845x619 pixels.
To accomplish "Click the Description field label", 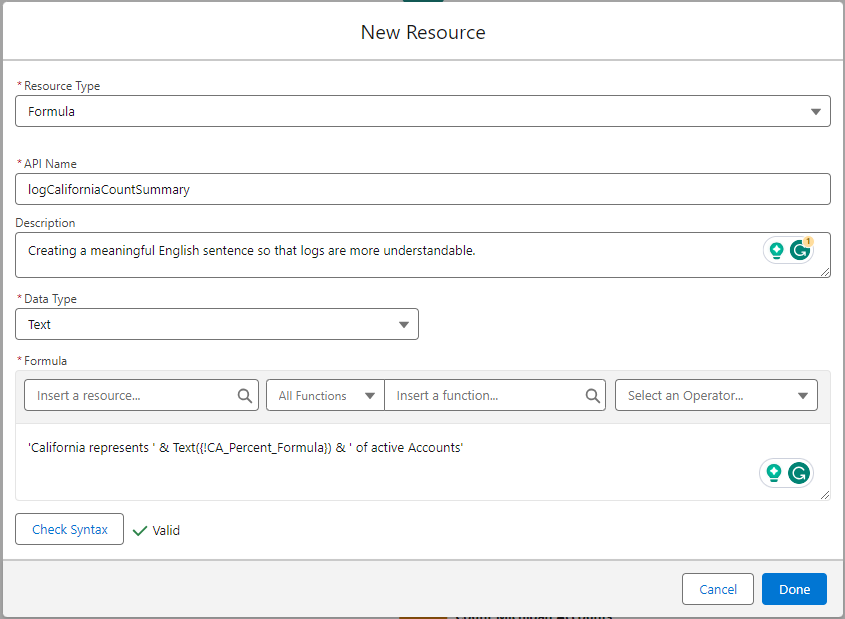I will pyautogui.click(x=45, y=223).
